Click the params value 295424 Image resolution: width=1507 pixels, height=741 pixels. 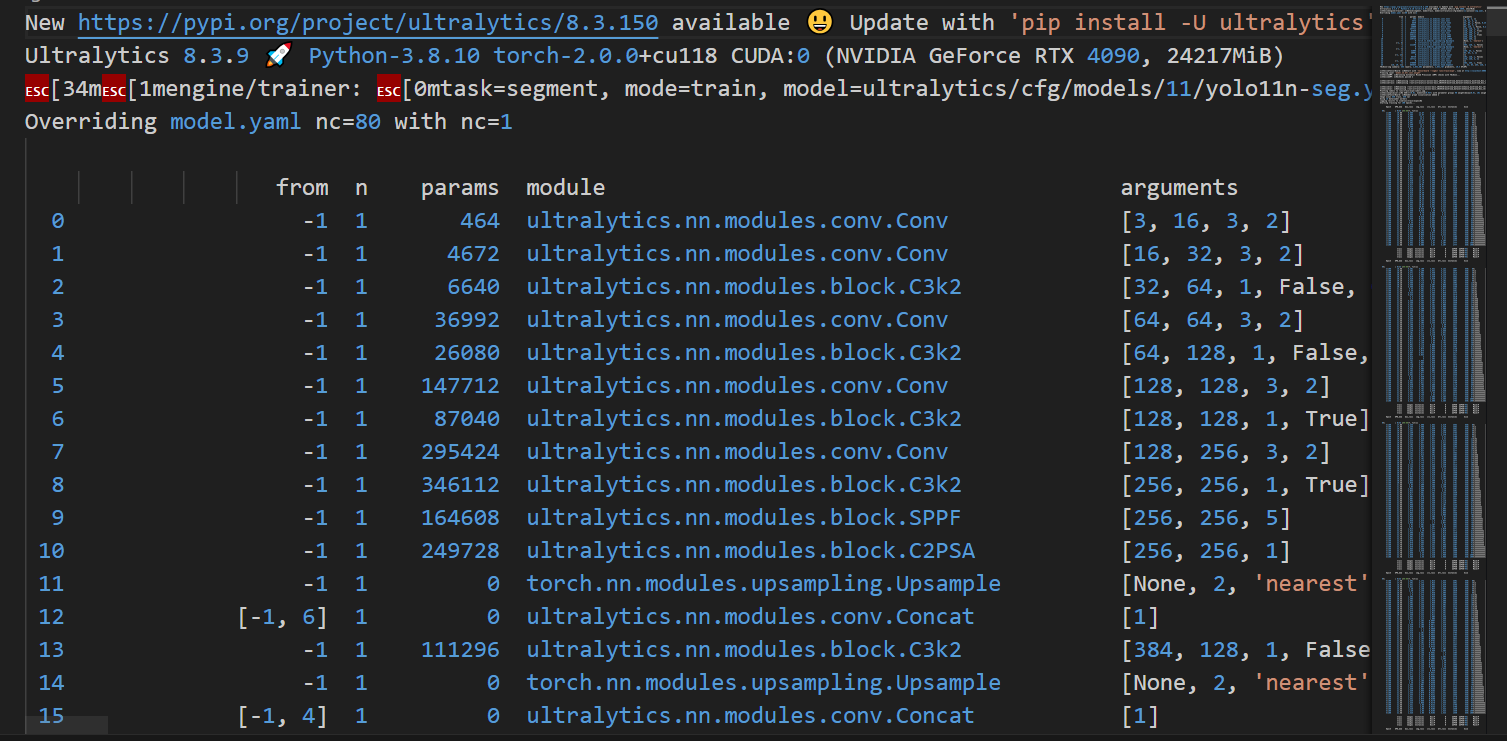click(x=460, y=452)
